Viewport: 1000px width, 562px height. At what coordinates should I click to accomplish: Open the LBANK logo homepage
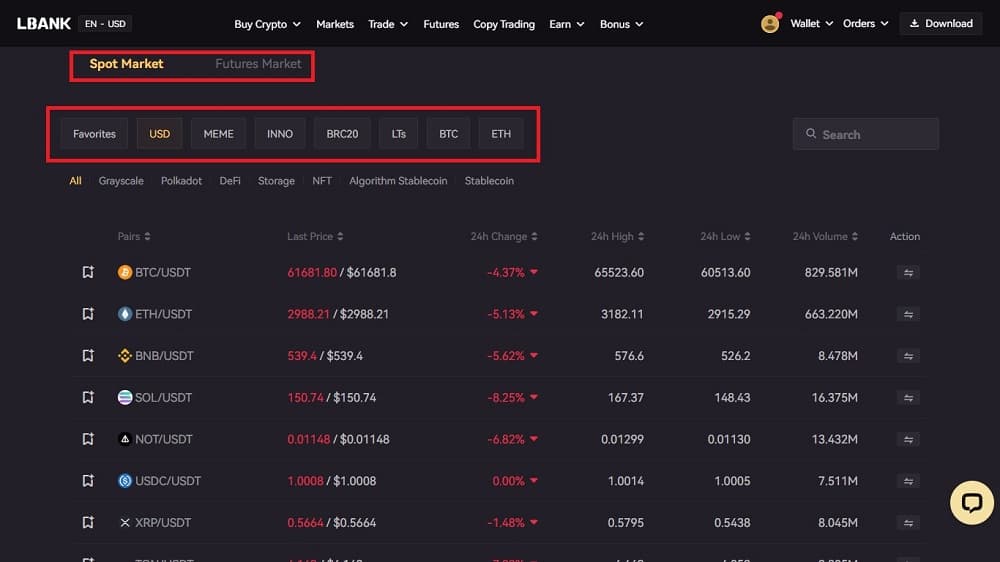pyautogui.click(x=43, y=24)
